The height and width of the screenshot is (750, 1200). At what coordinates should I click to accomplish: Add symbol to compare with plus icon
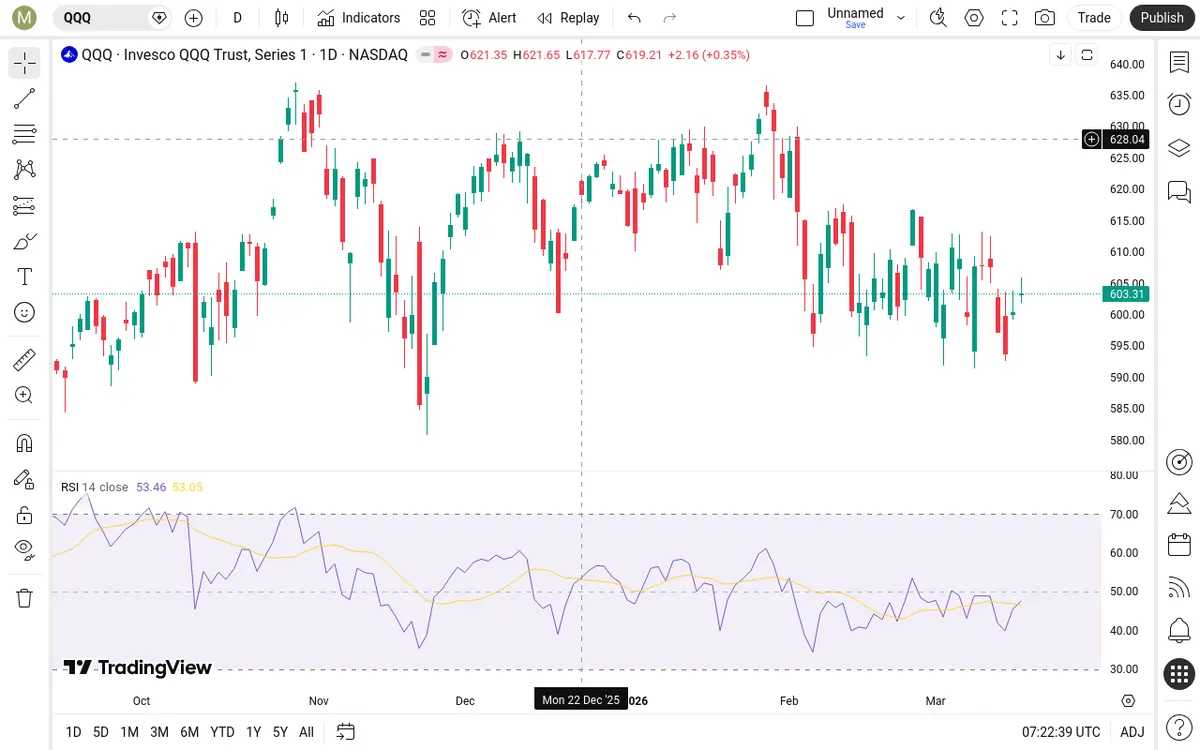(194, 17)
